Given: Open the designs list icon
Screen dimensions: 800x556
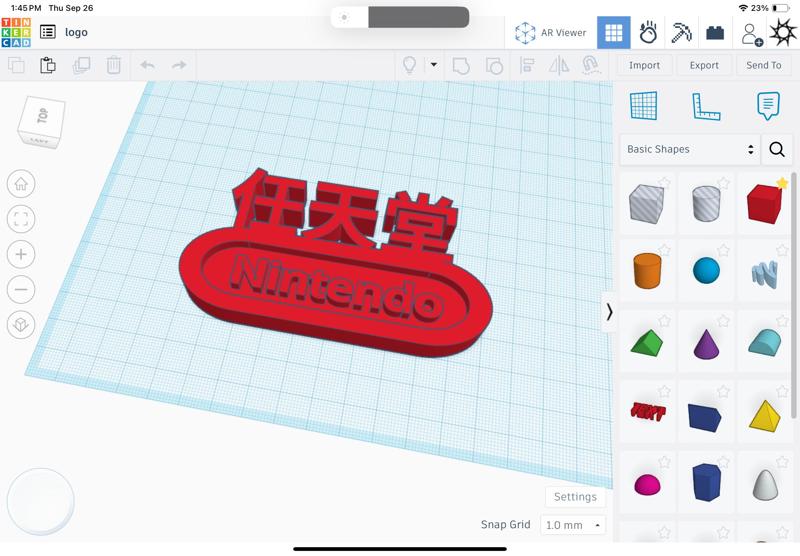Looking at the screenshot, I should pyautogui.click(x=48, y=32).
